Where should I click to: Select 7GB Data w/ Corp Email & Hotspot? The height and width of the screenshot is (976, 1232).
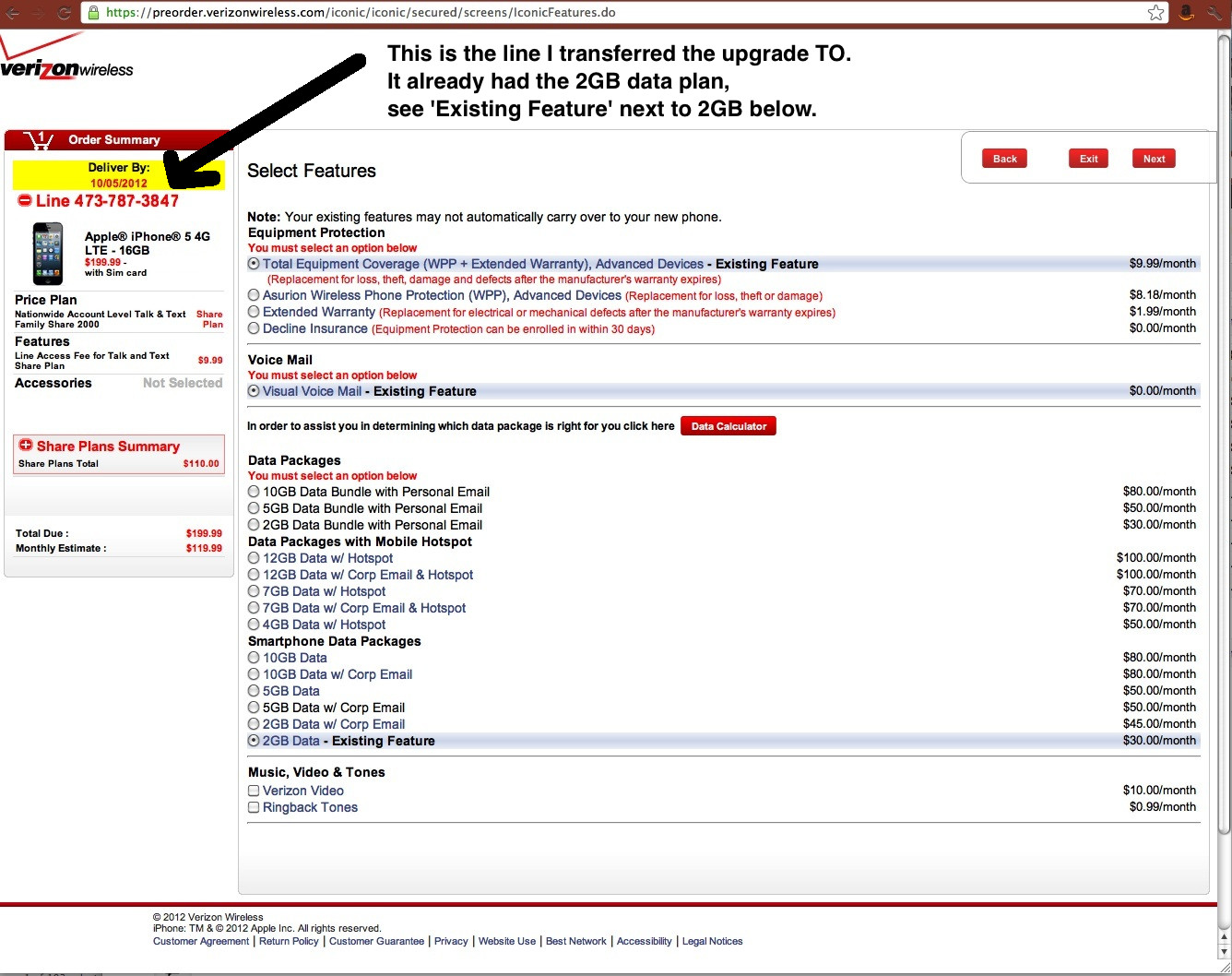[254, 608]
